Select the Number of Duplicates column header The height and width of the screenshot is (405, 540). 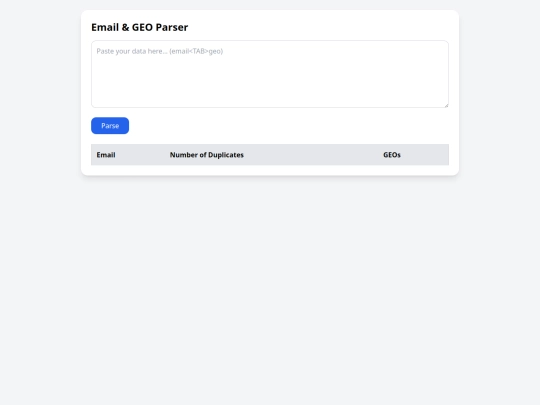pos(207,155)
